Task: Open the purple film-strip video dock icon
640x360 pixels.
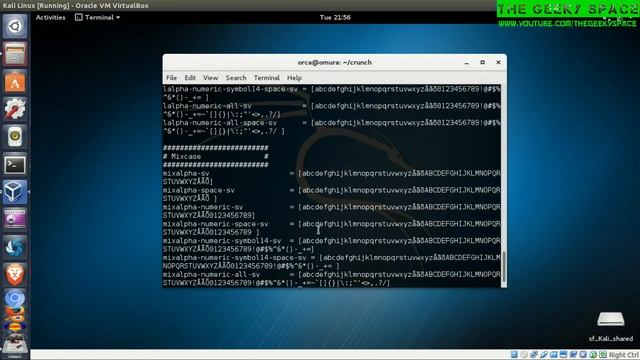Action: tap(15, 220)
